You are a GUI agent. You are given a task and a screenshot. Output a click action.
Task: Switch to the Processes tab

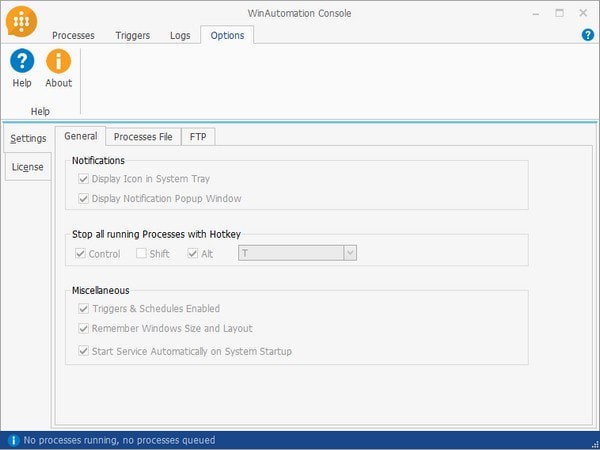pyautogui.click(x=73, y=35)
